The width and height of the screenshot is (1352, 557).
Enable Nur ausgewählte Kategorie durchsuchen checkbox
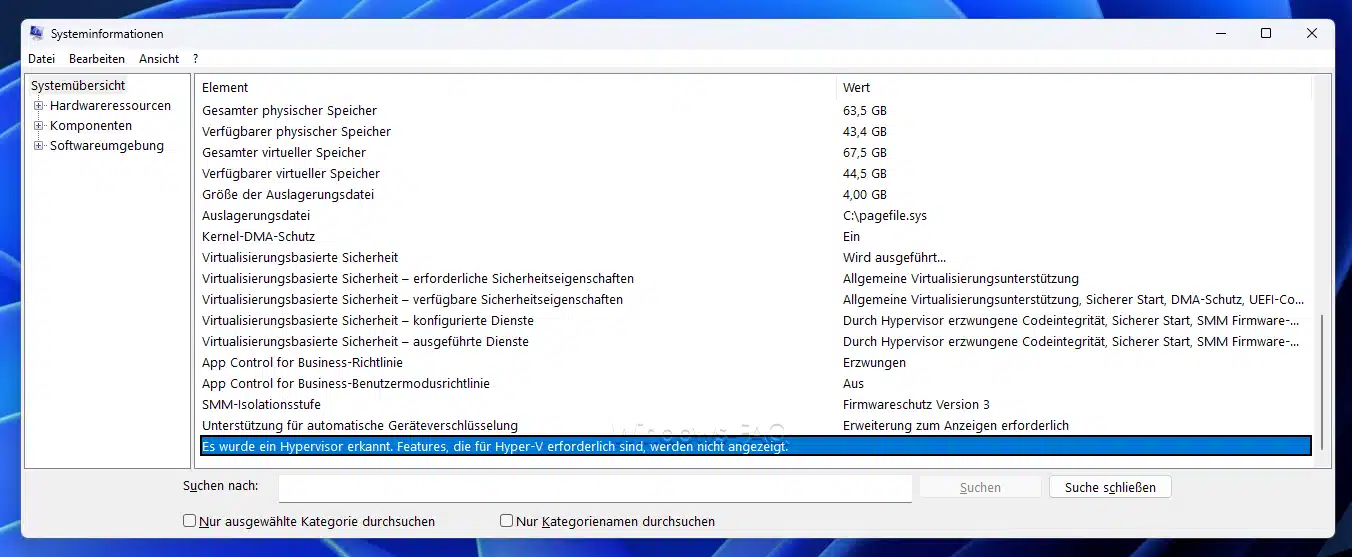point(190,521)
